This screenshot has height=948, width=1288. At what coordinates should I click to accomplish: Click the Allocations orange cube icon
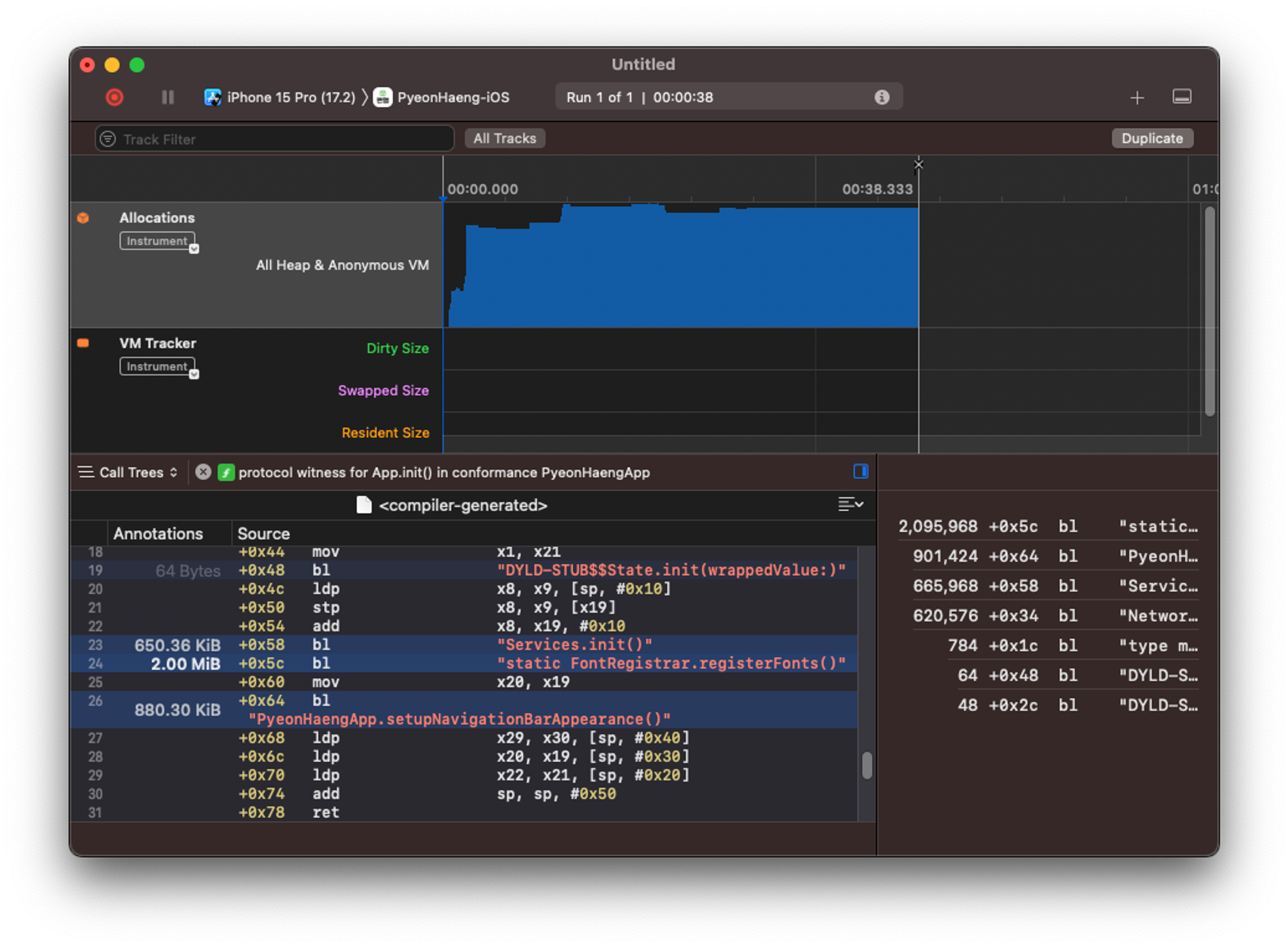pos(83,218)
